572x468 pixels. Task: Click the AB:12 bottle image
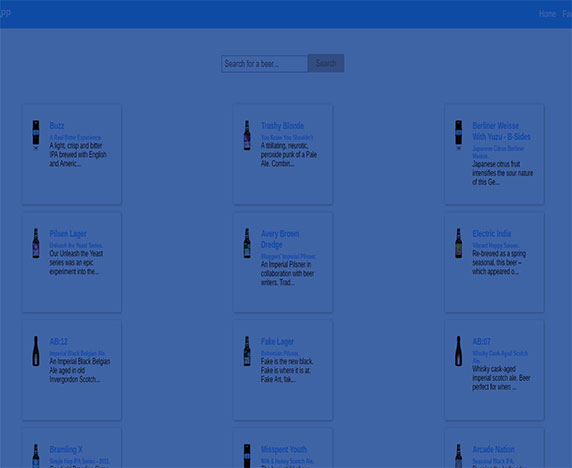tap(36, 351)
